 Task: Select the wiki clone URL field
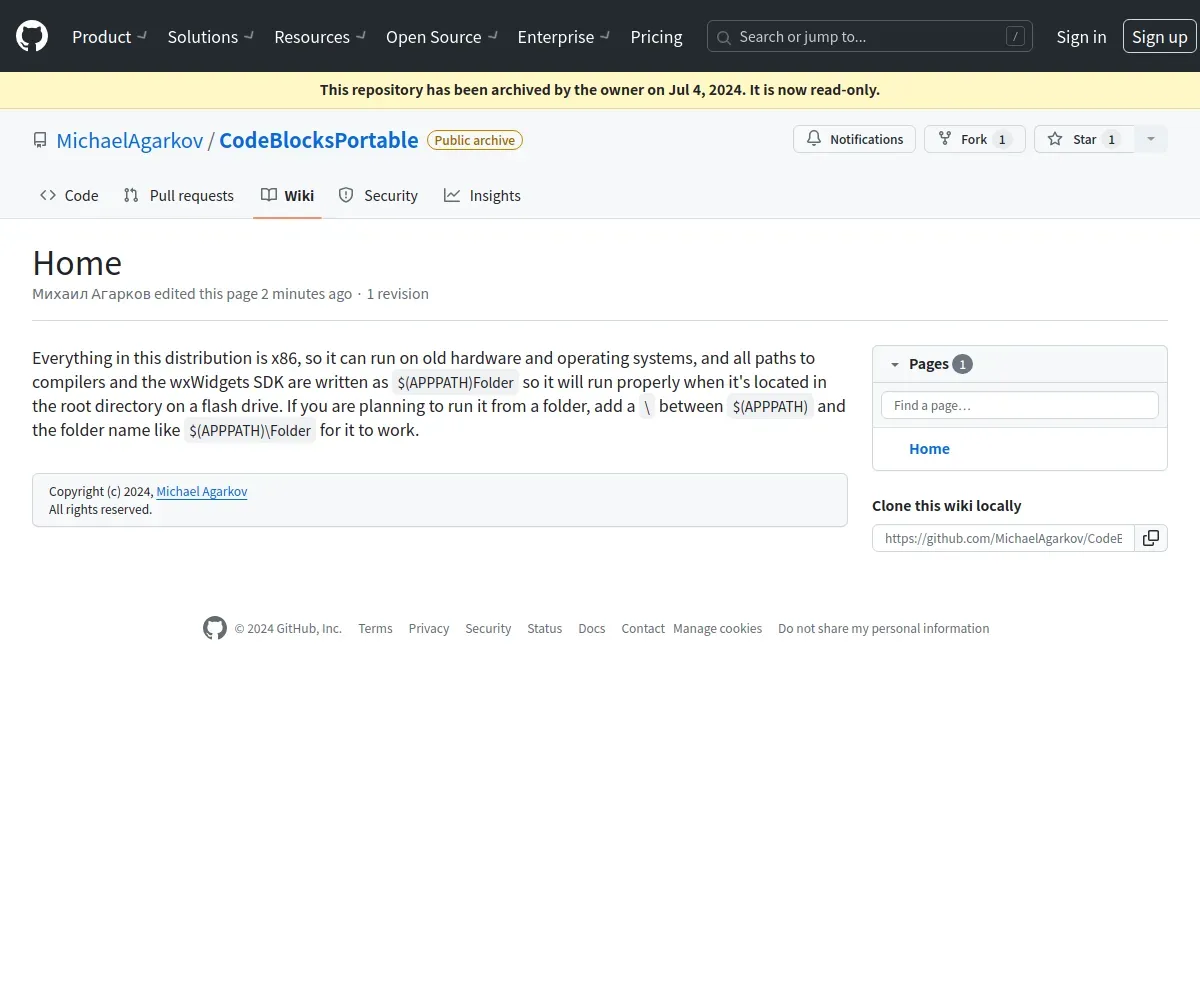tap(1003, 538)
